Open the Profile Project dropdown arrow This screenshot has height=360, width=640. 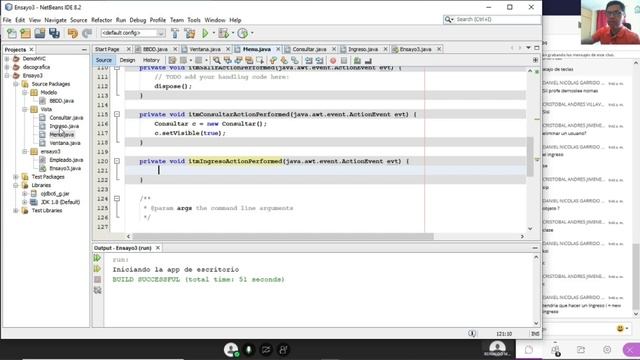click(x=252, y=33)
